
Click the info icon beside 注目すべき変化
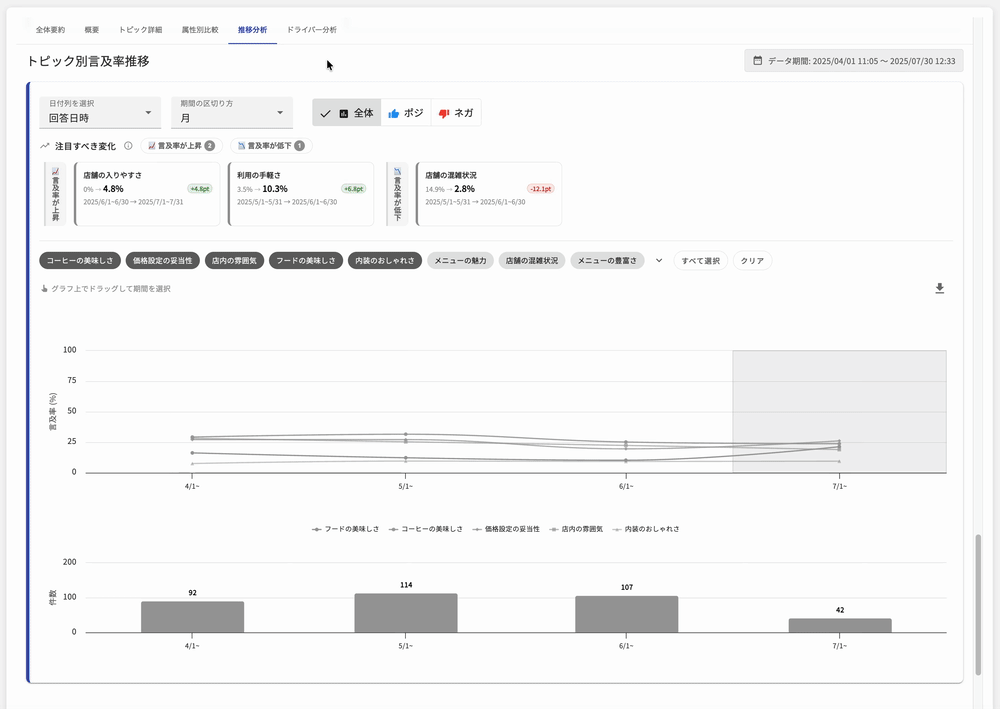click(128, 146)
